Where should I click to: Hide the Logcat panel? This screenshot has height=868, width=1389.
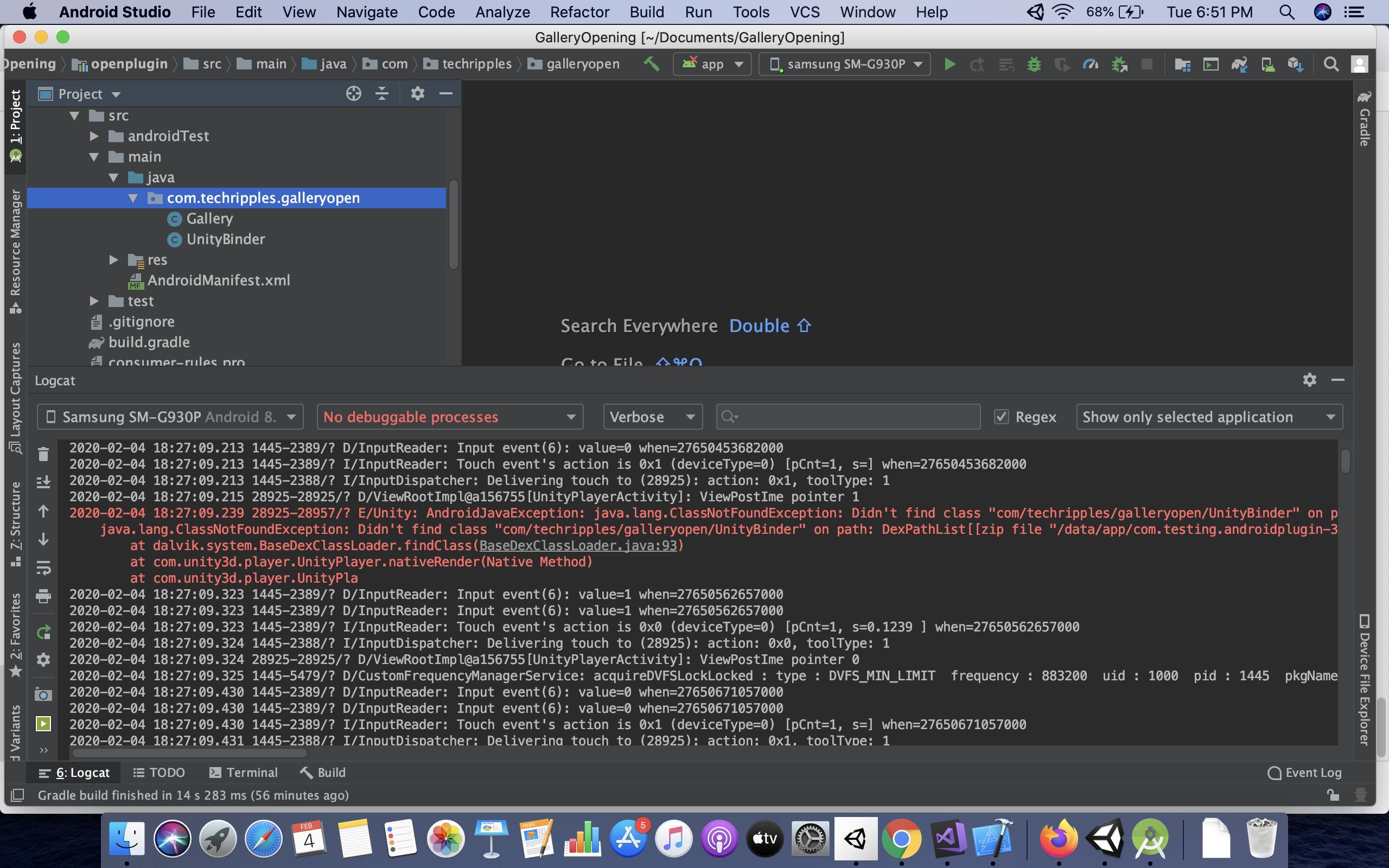(x=1338, y=379)
